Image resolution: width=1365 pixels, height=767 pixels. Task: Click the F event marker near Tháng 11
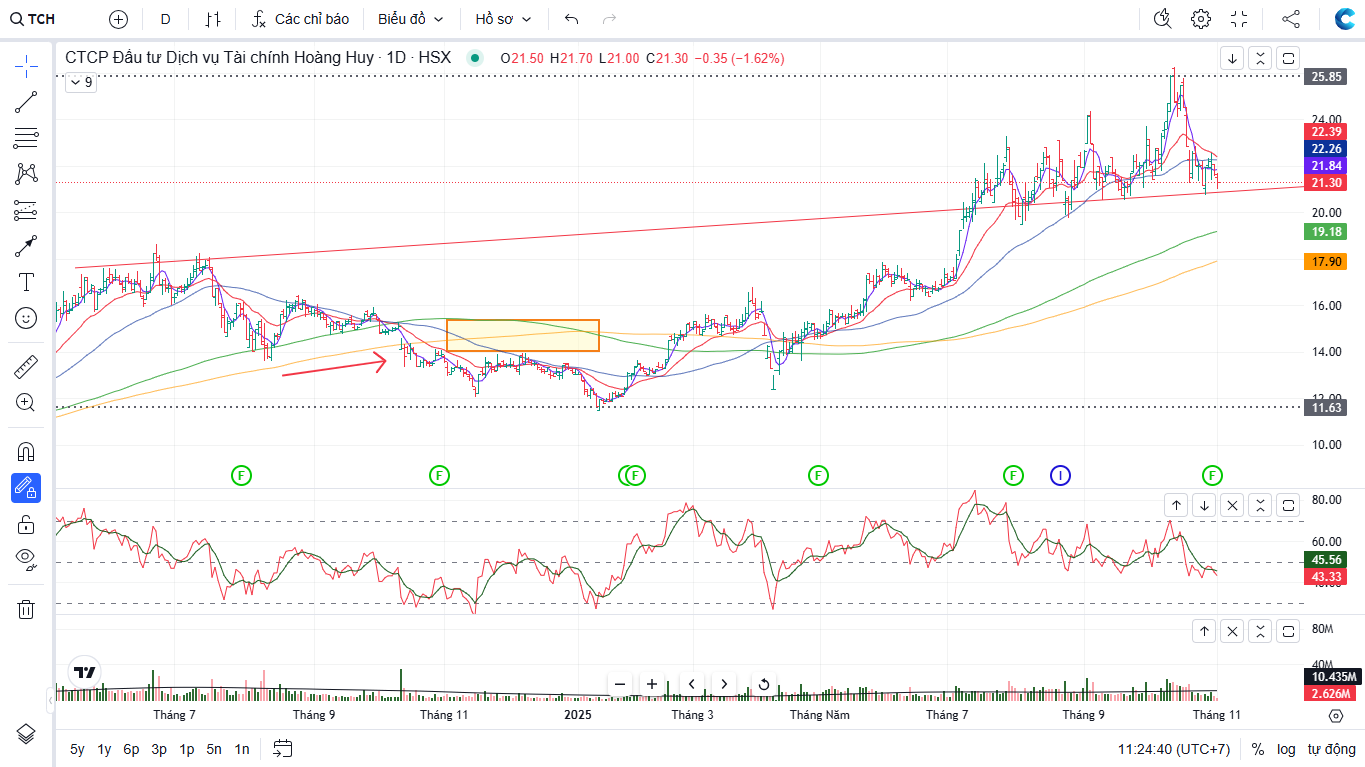click(439, 475)
